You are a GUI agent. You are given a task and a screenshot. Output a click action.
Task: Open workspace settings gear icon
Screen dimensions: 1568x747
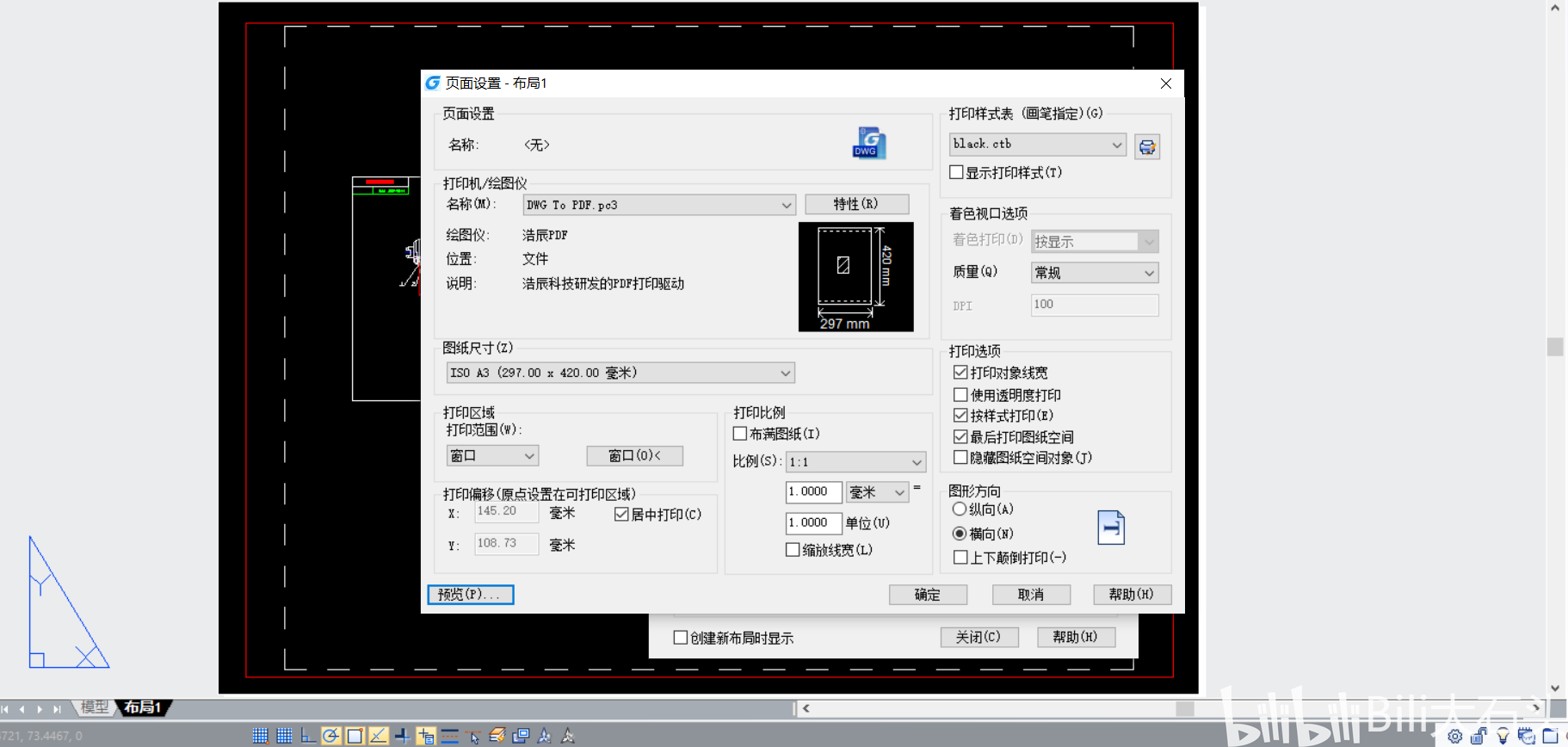coord(1455,736)
